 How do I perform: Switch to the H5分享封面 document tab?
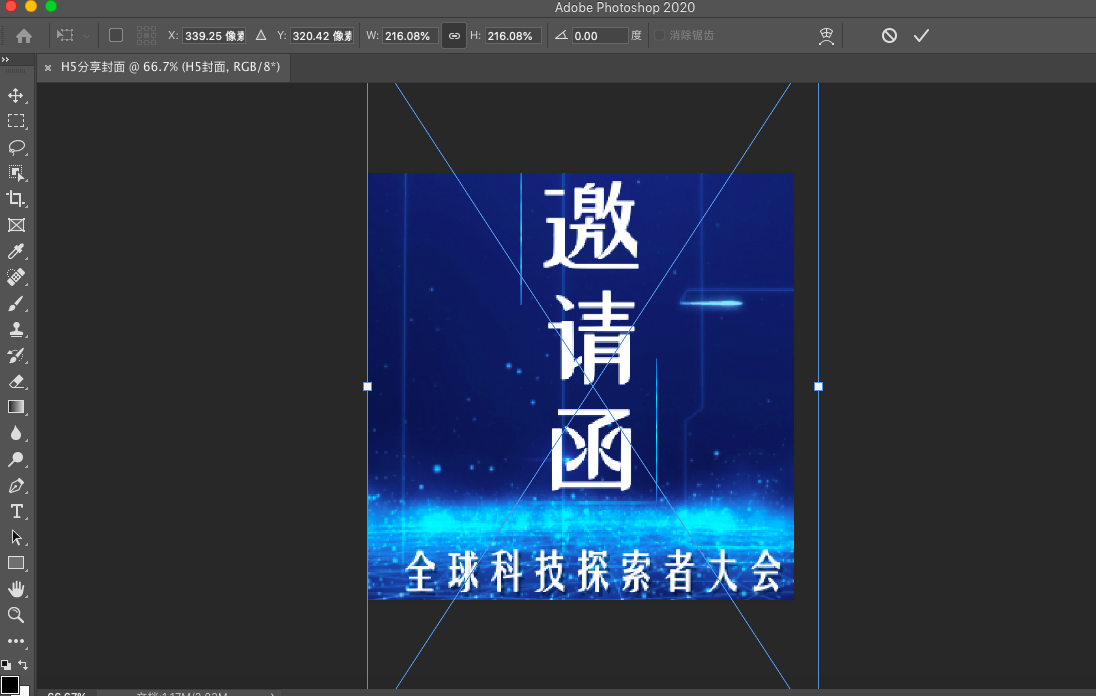click(170, 67)
